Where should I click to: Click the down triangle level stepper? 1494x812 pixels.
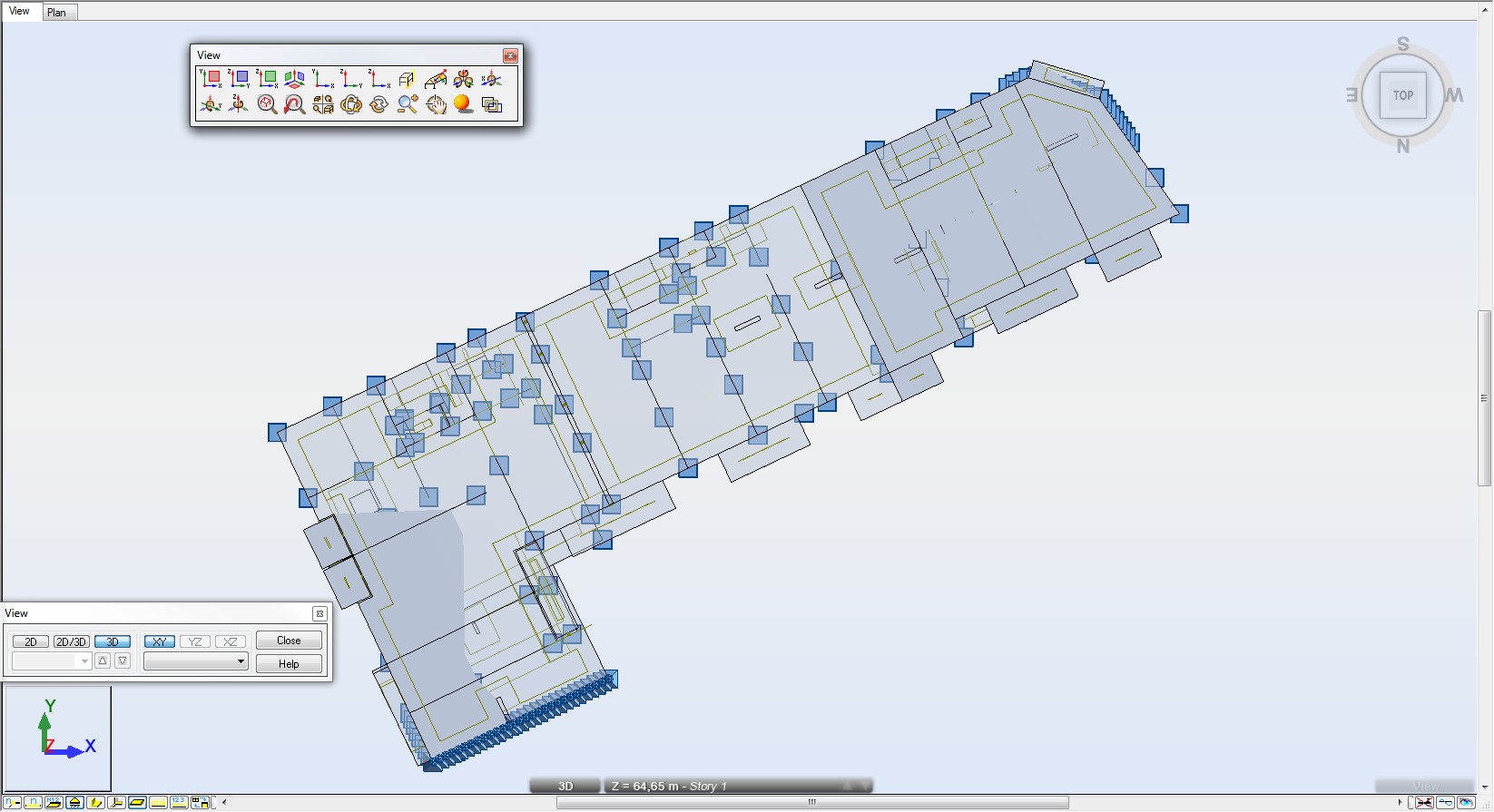point(123,660)
